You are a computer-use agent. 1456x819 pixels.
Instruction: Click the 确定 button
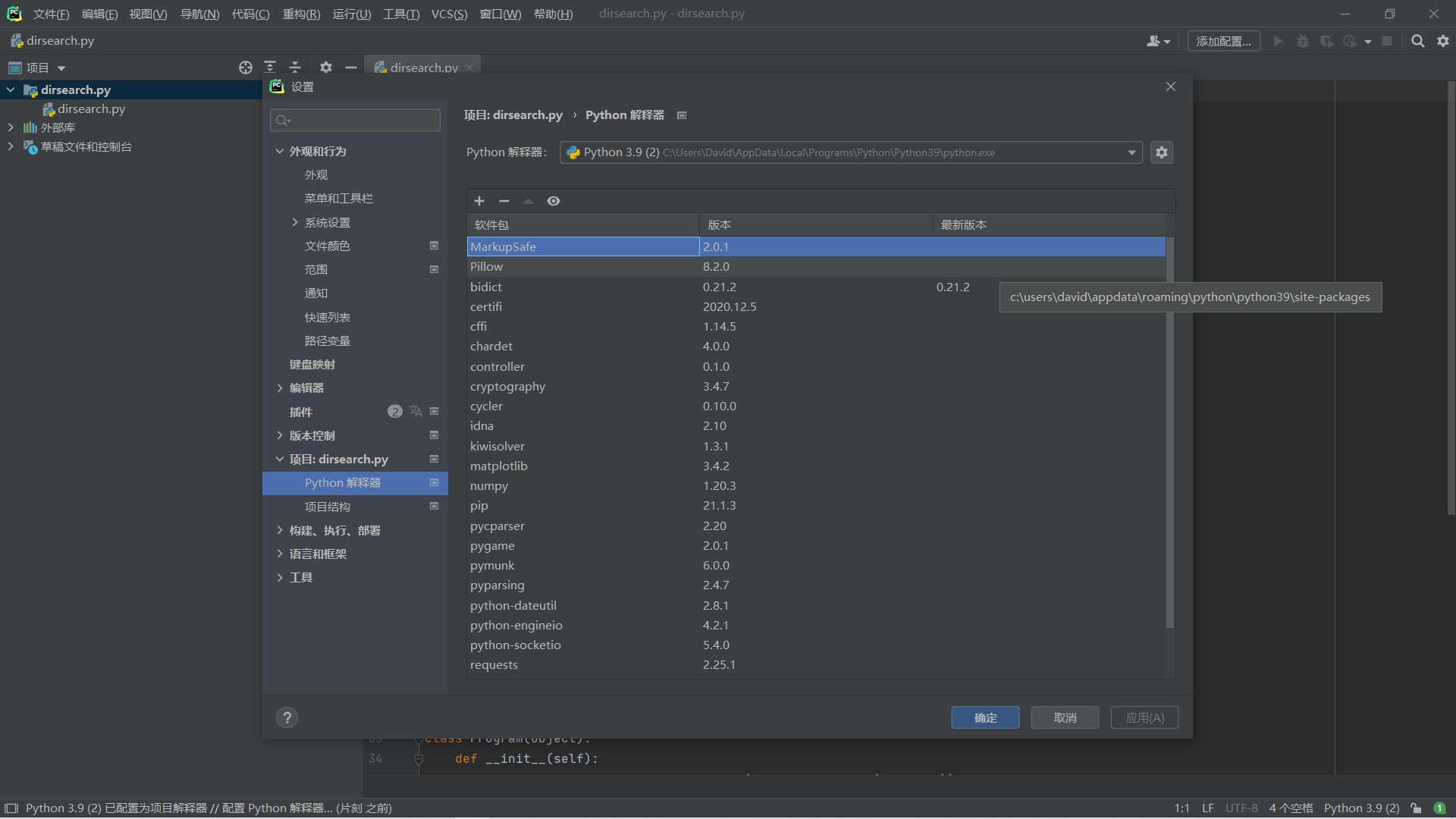click(985, 717)
